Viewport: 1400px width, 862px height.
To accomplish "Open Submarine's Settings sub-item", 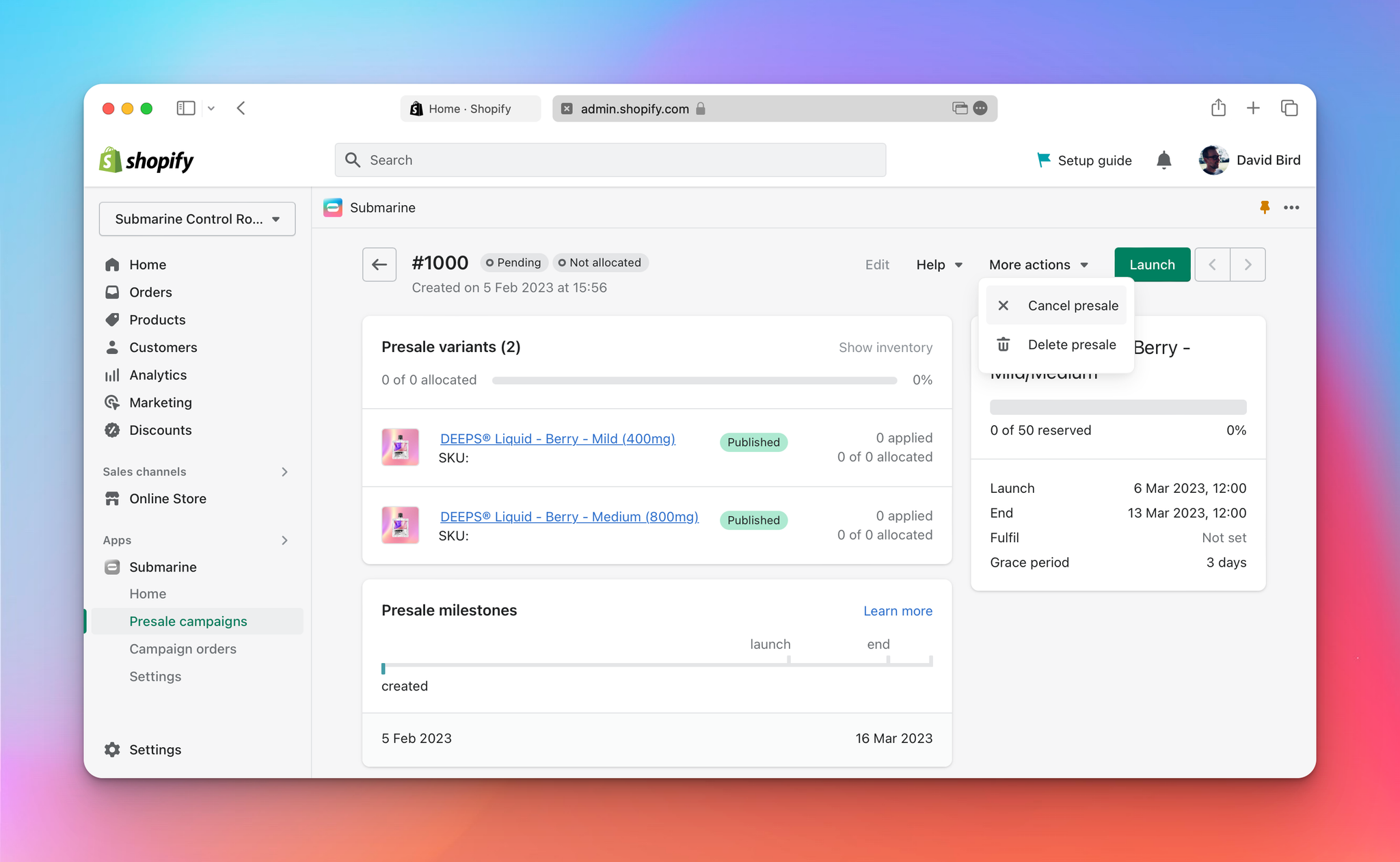I will 155,676.
